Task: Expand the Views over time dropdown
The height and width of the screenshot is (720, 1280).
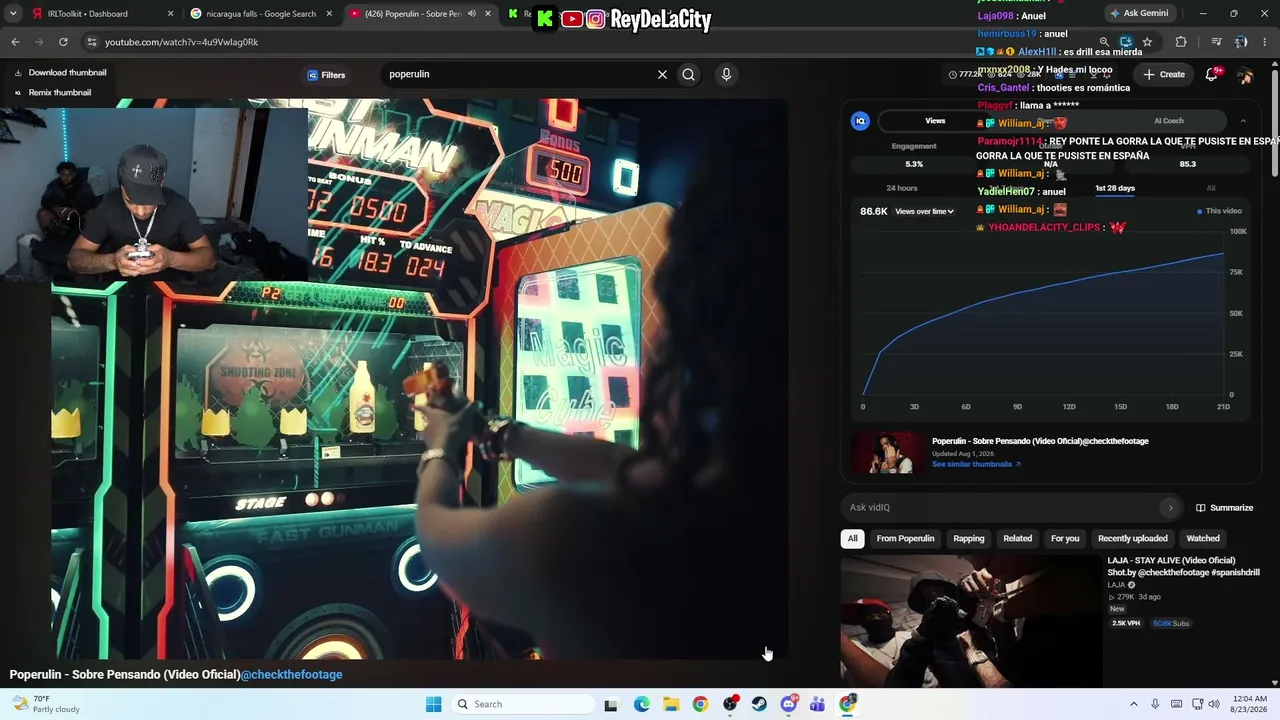Action: click(925, 211)
